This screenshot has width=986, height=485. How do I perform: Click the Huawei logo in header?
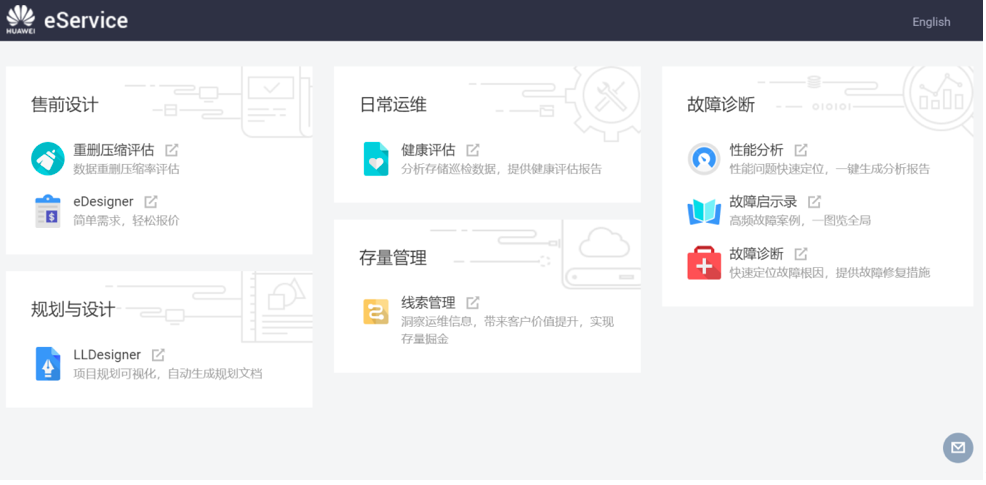21,20
